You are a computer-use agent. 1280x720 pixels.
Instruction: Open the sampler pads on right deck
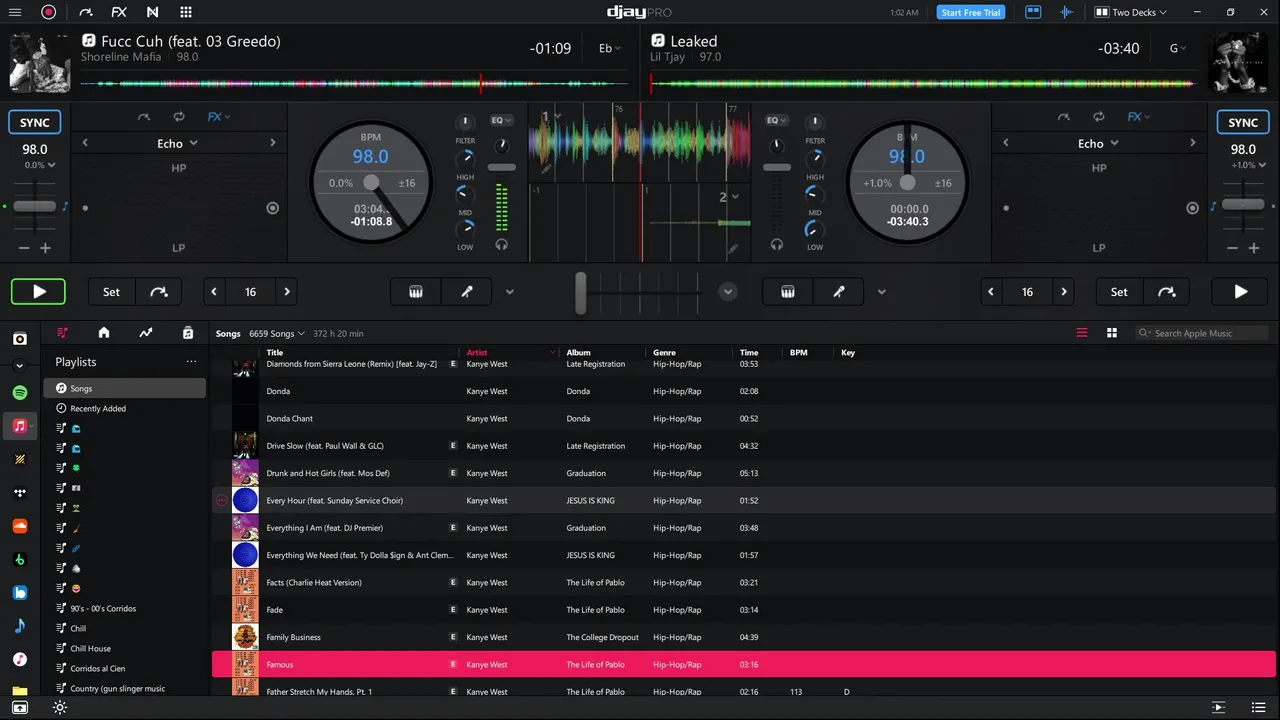coord(788,292)
